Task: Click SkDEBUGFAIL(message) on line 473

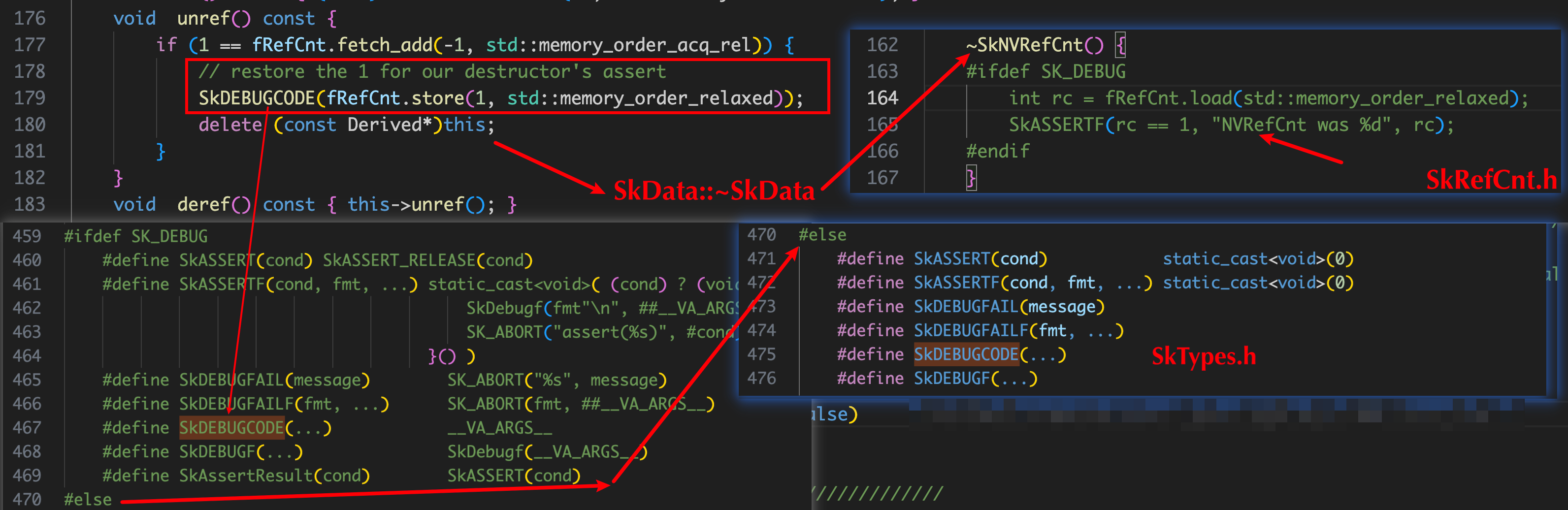Action: 1009,307
